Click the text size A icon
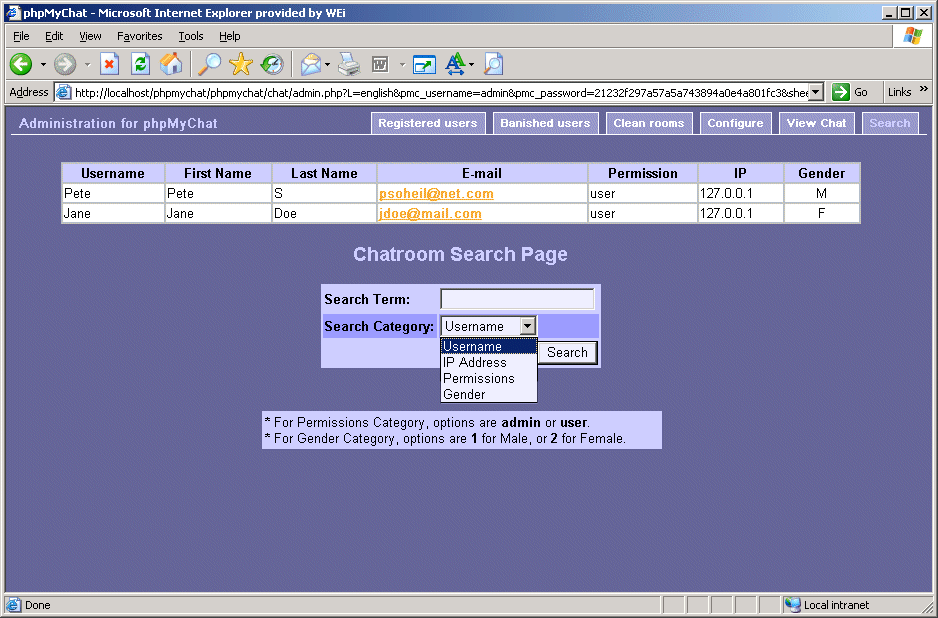This screenshot has height=618, width=938. [455, 64]
